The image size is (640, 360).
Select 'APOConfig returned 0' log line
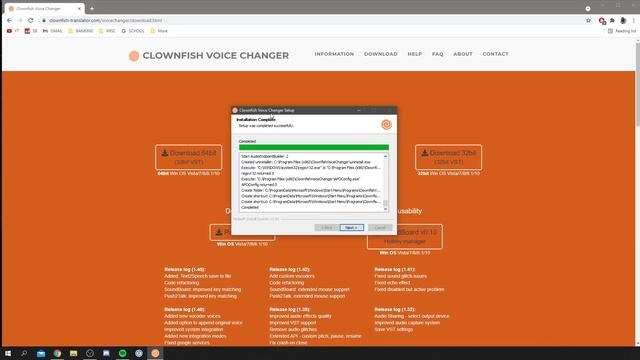pyautogui.click(x=259, y=184)
